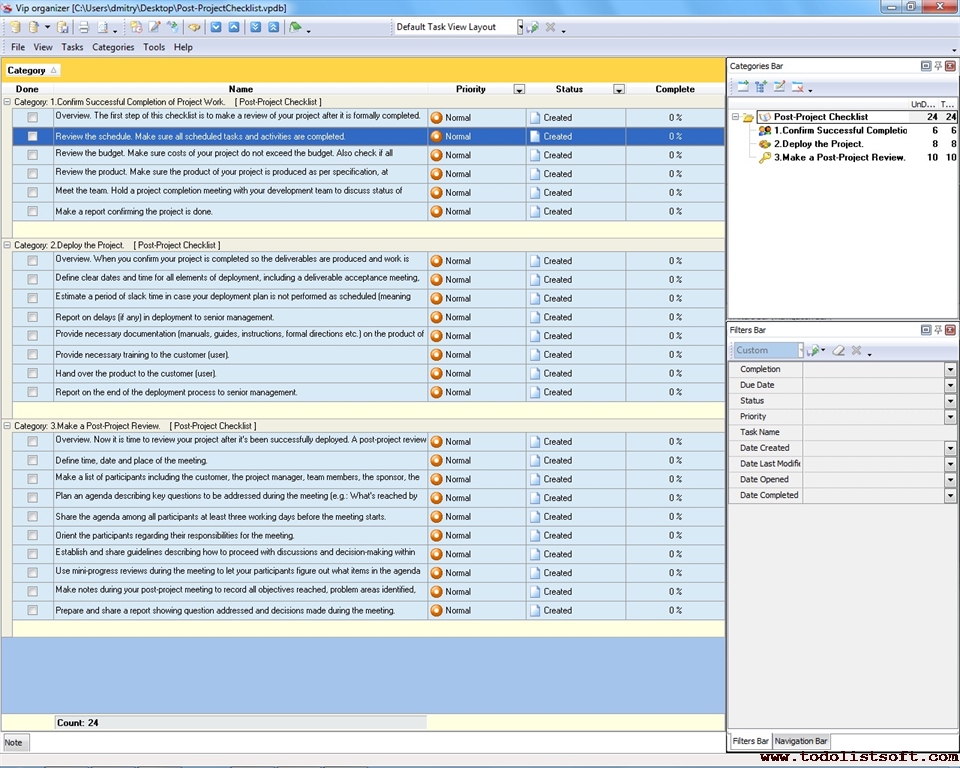Open the Due Date filter dropdown
Viewport: 960px width, 768px height.
coord(950,385)
